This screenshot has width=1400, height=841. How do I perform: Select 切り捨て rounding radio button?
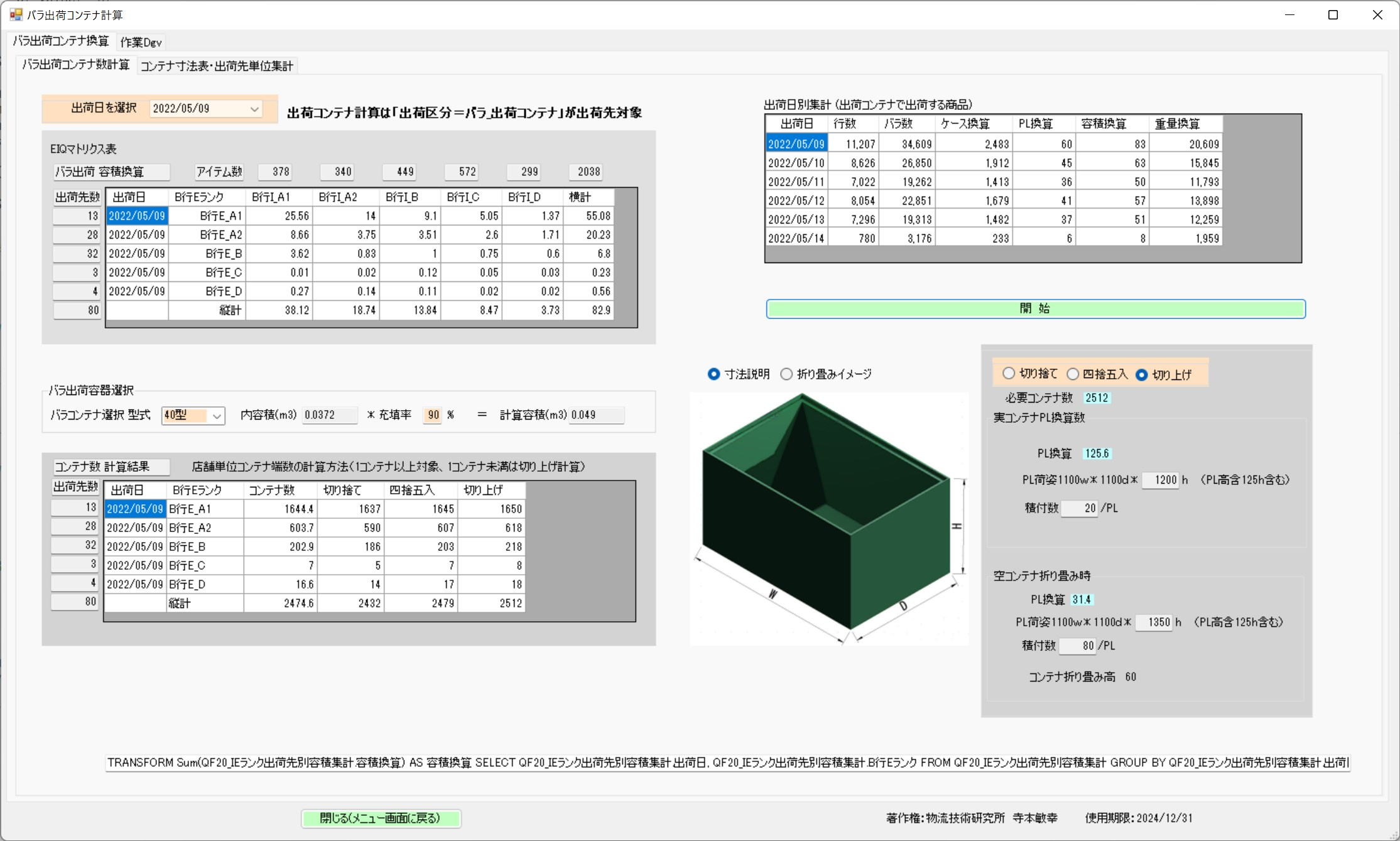pyautogui.click(x=1009, y=374)
